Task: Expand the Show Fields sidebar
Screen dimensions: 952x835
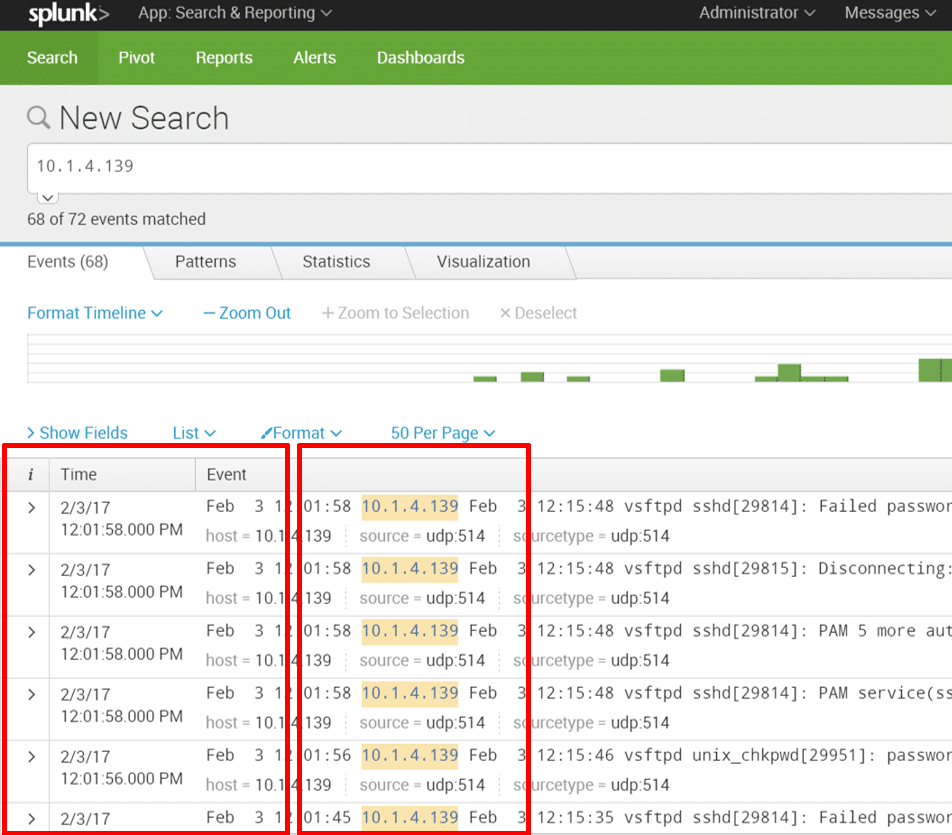Action: click(77, 433)
